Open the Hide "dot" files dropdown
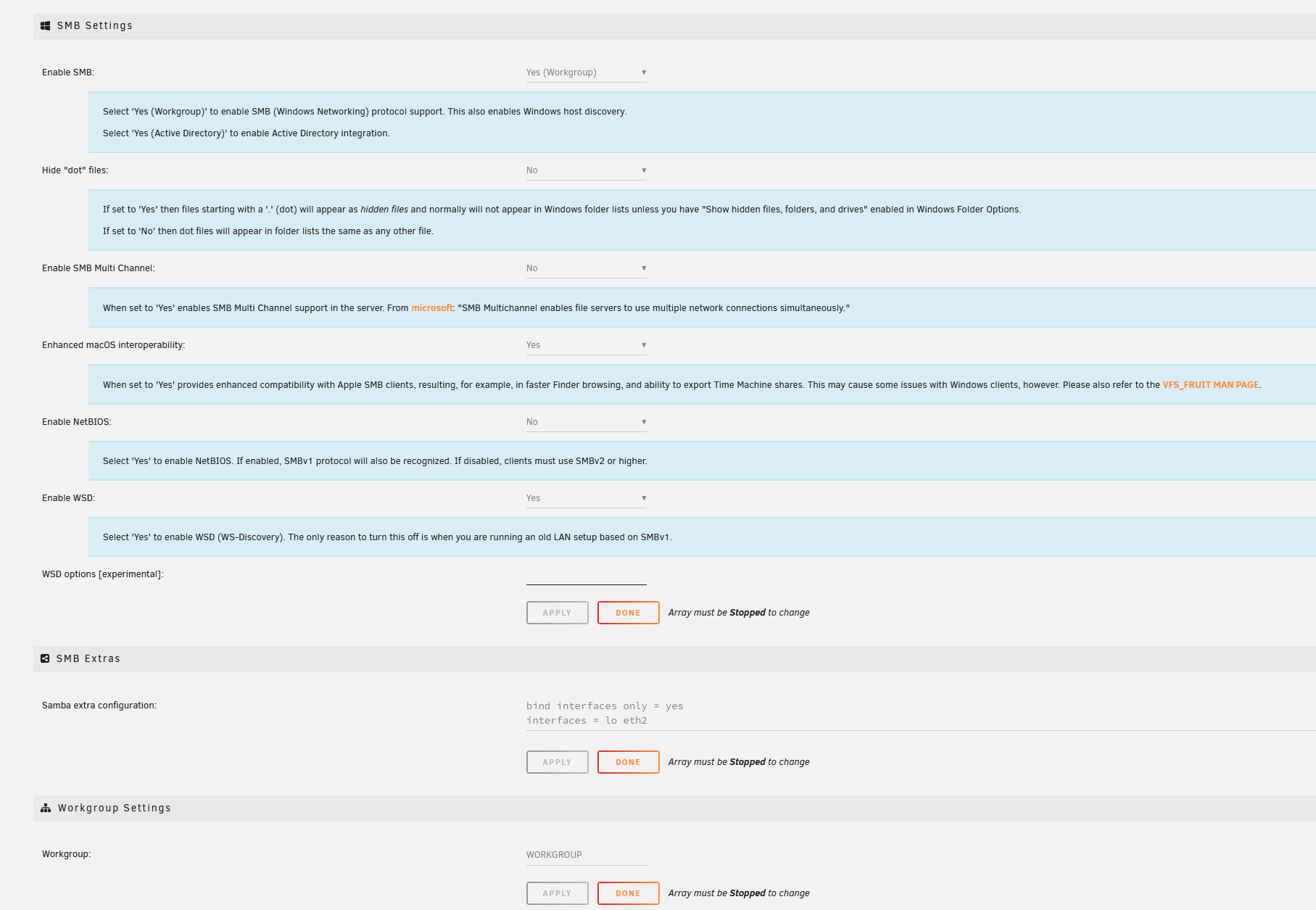This screenshot has height=910, width=1316. tap(586, 170)
